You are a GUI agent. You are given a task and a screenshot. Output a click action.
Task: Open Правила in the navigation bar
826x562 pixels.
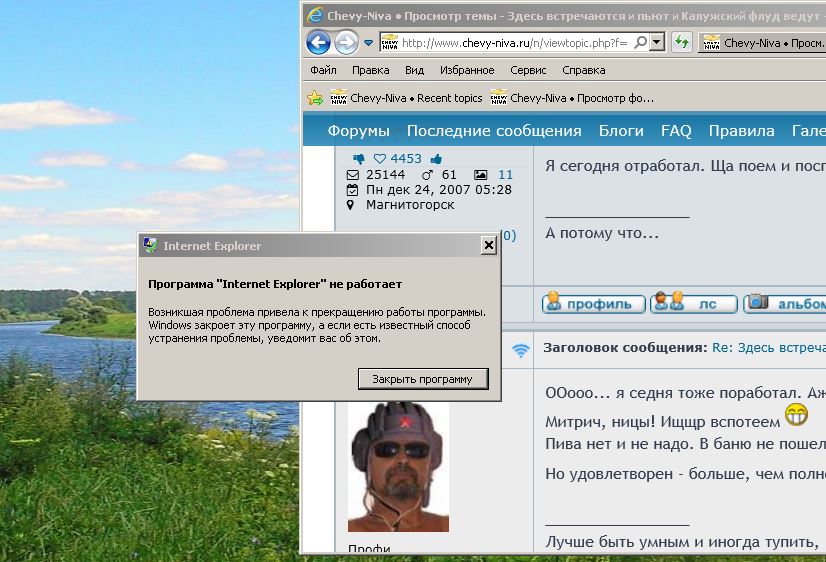741,131
